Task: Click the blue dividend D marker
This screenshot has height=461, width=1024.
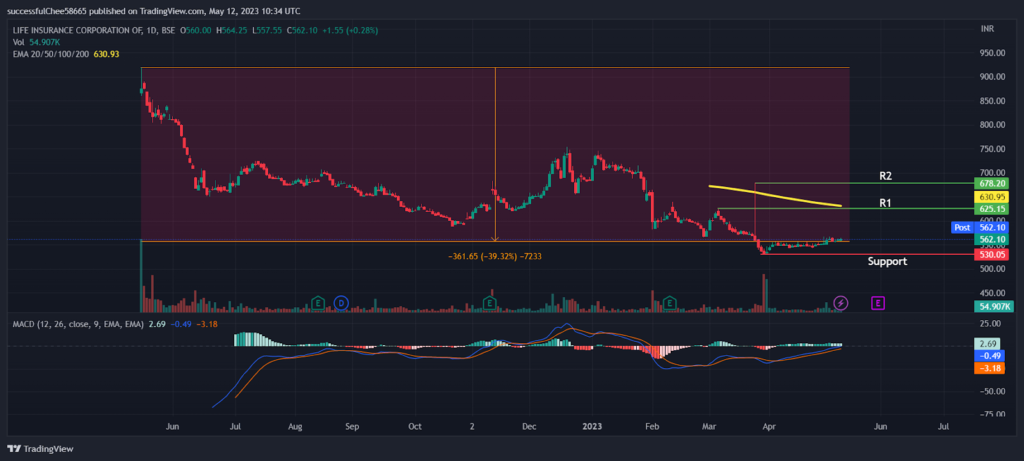Action: click(341, 302)
